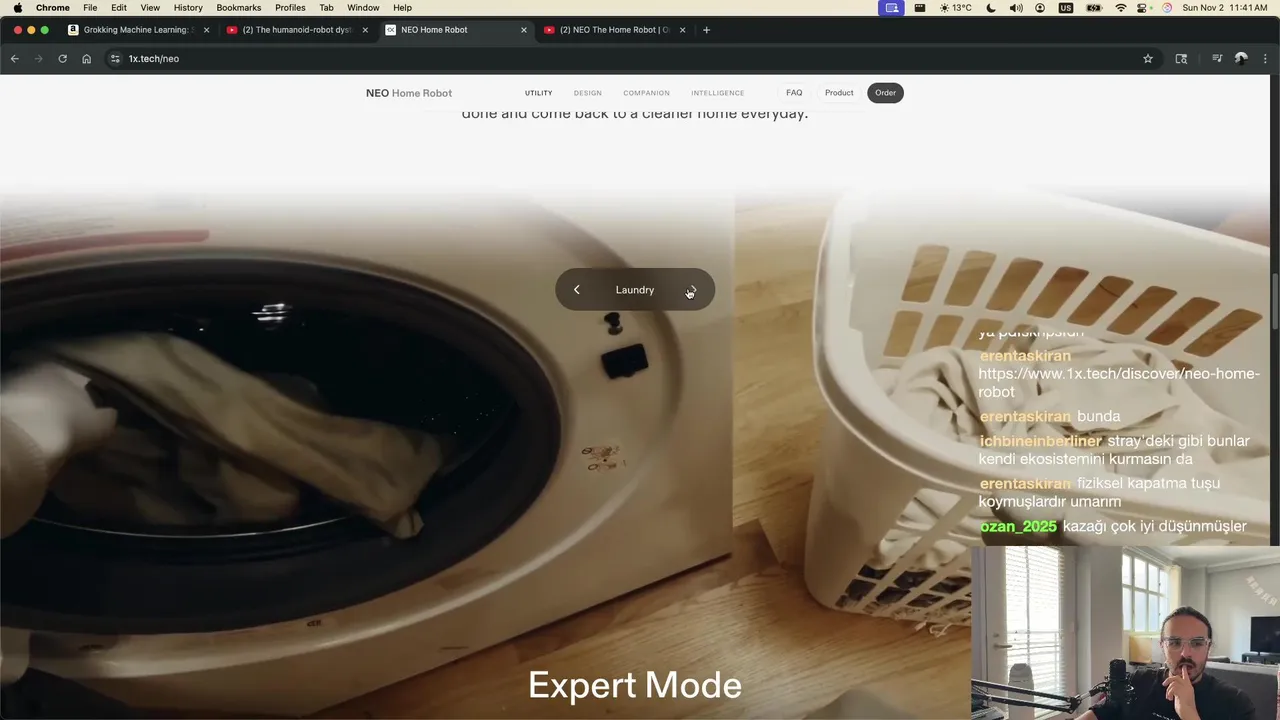Open the Chrome three-dot menu

[x=1265, y=59]
